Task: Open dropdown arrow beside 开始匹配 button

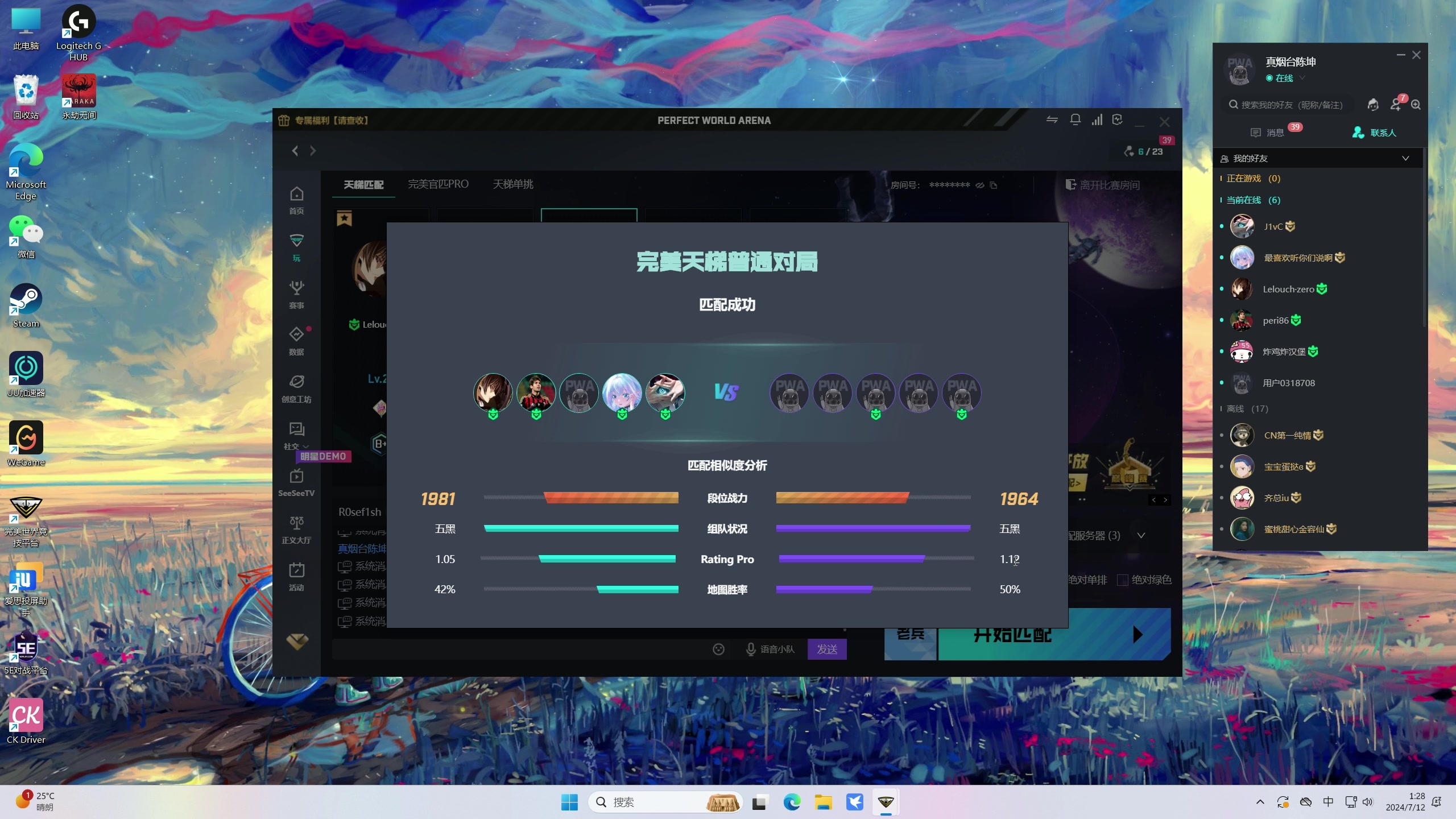Action: 1137,634
